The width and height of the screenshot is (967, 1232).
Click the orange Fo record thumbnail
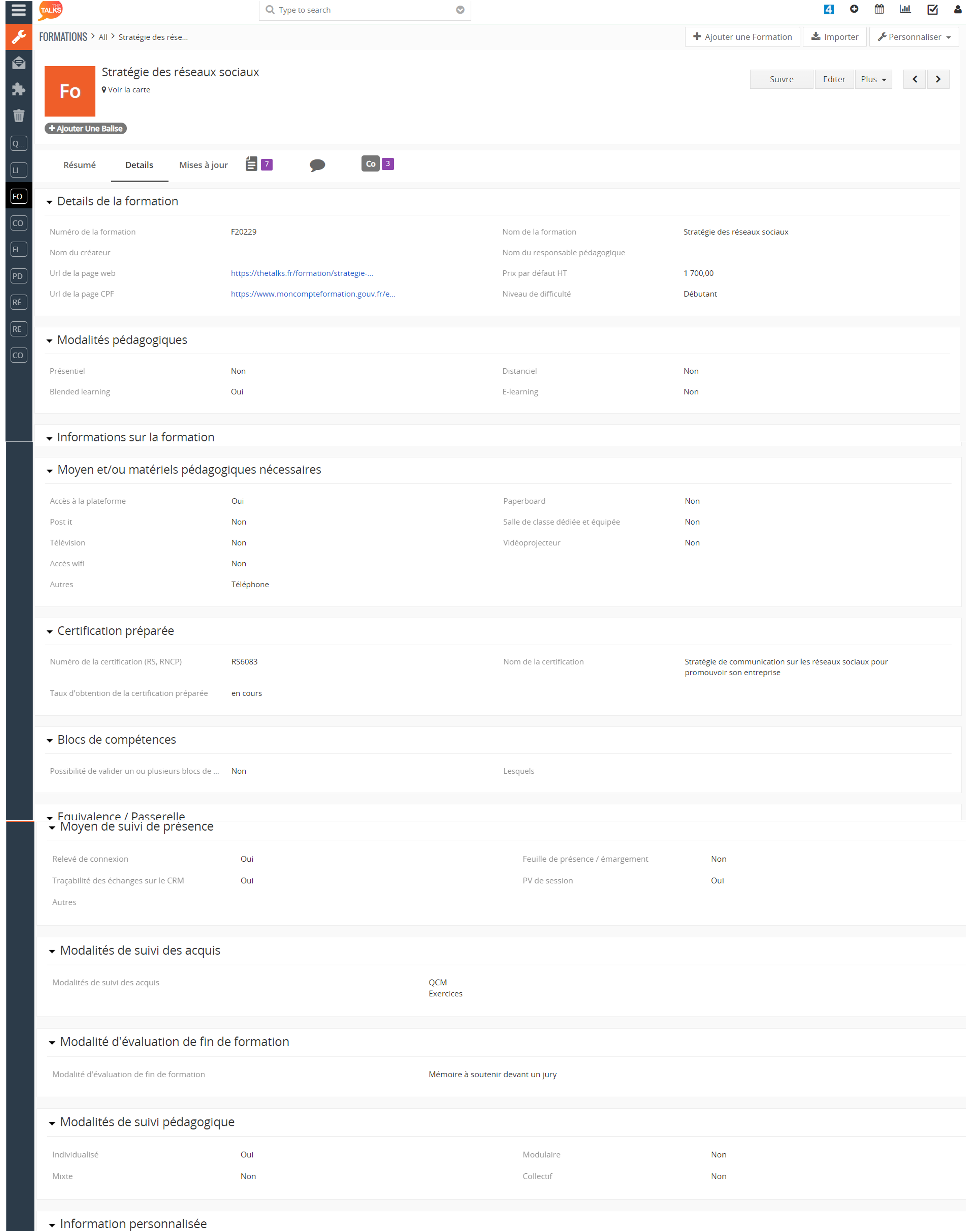tap(70, 91)
